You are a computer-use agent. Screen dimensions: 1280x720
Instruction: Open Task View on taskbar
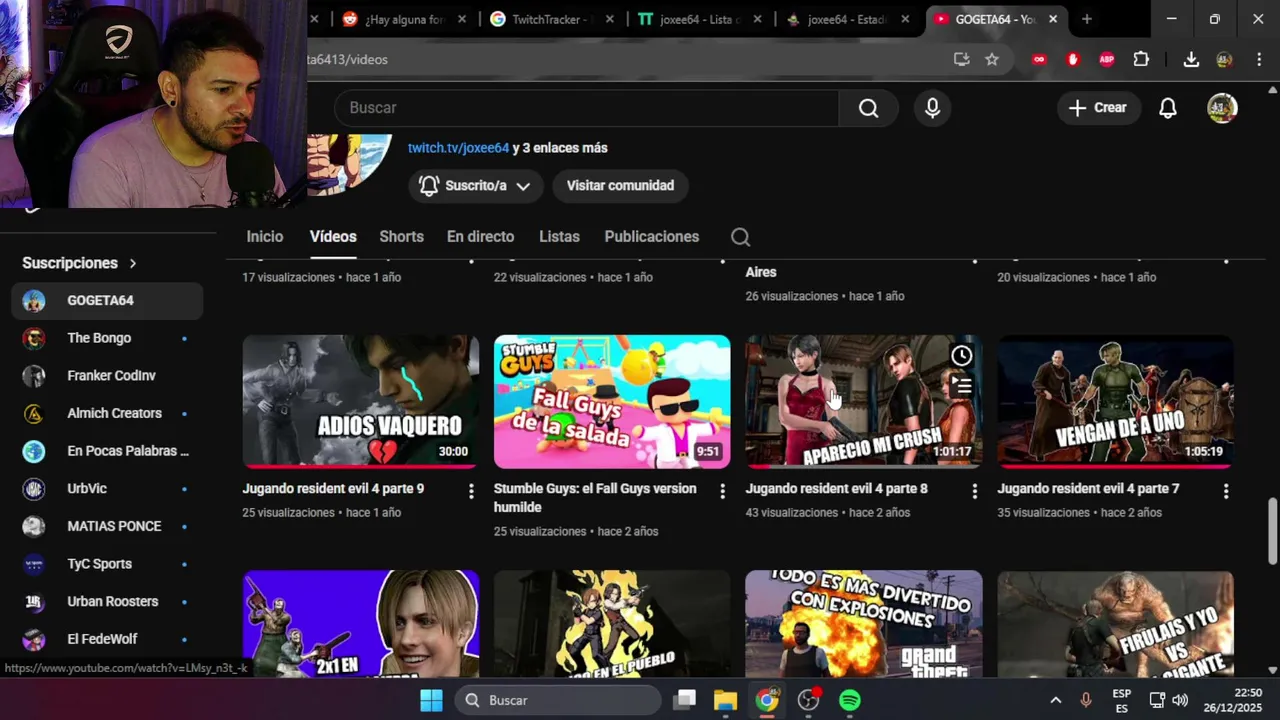point(684,700)
